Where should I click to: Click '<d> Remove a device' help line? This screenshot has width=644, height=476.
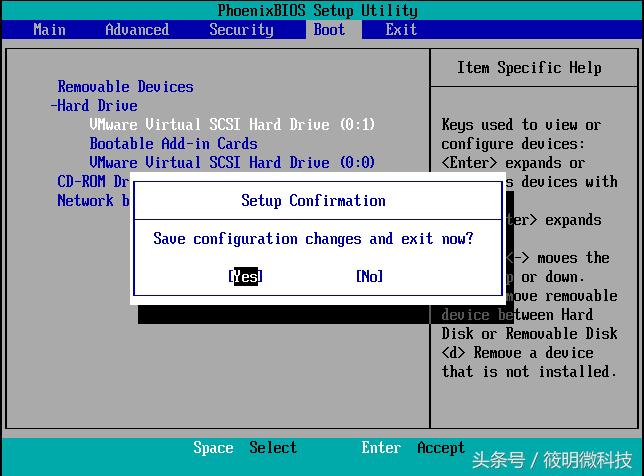tap(518, 353)
